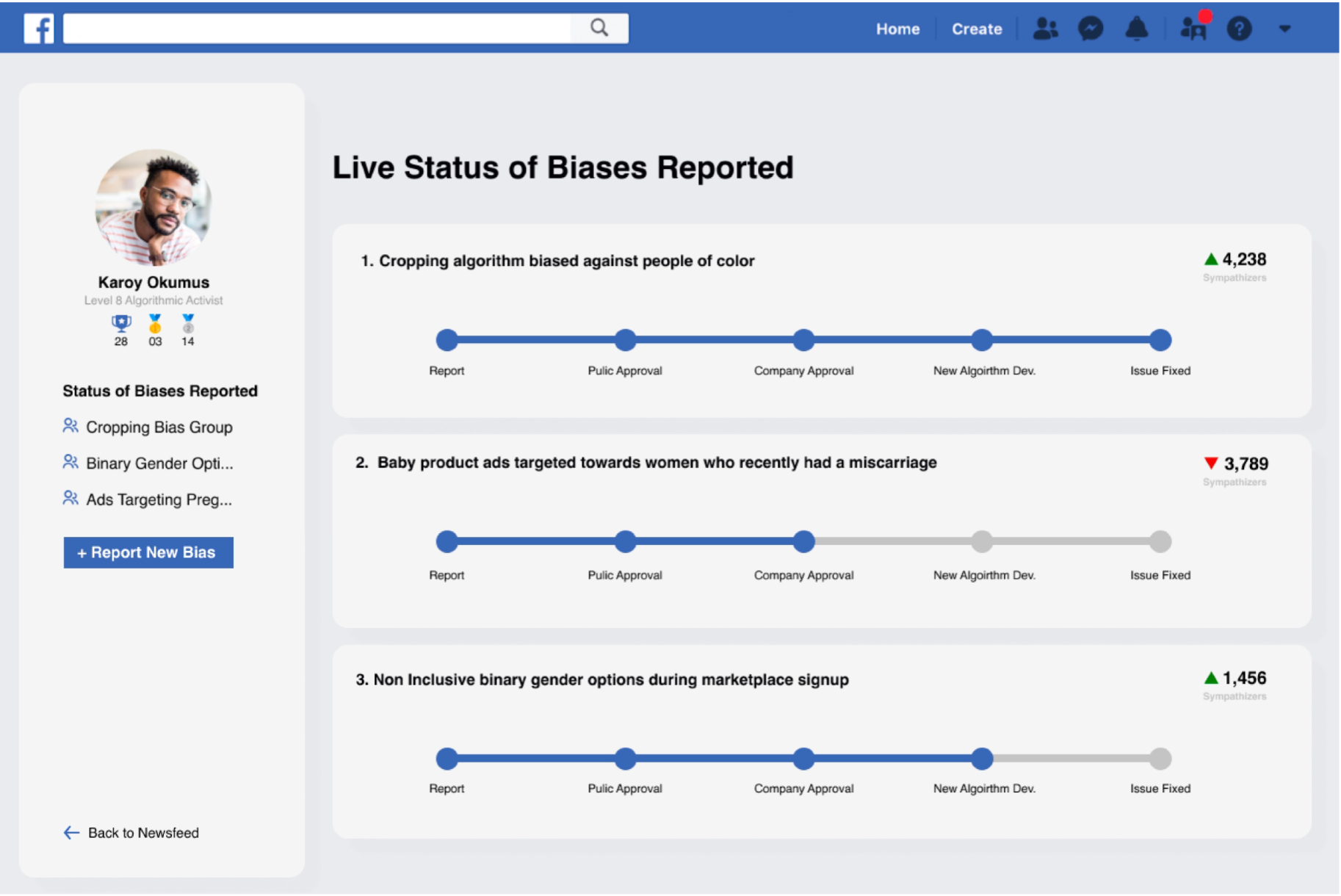Click the Report New Bias button
The image size is (1341, 896).
click(x=148, y=552)
